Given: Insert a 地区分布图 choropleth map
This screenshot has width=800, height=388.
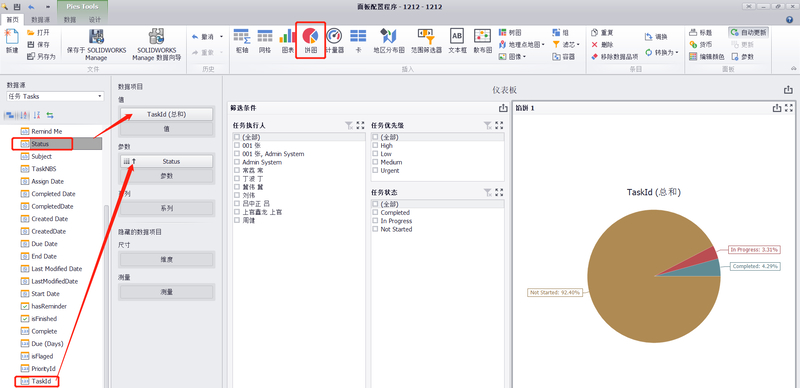Looking at the screenshot, I should 389,41.
